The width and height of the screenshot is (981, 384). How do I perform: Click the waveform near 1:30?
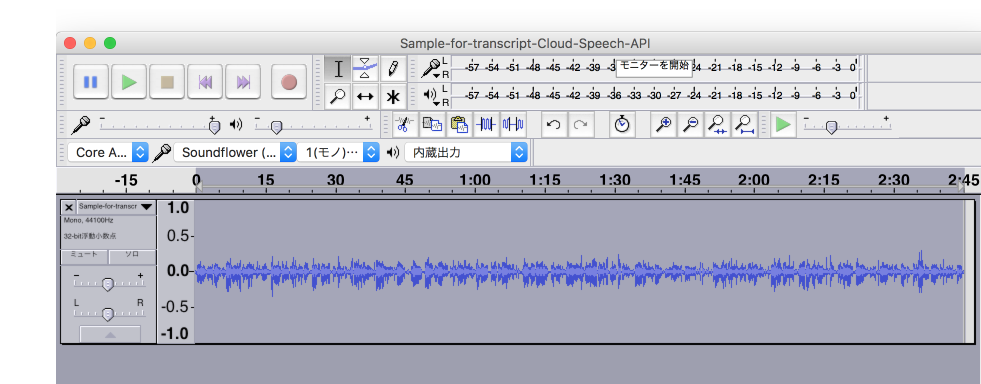tap(614, 270)
